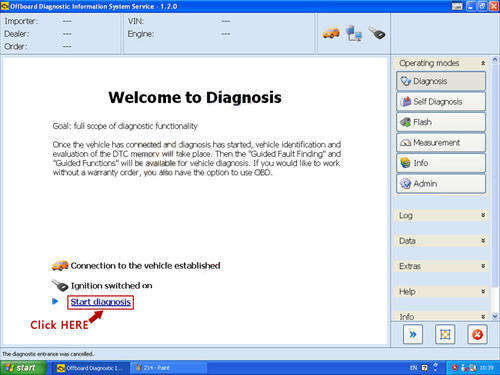
Task: Click the keyboard icon in title bar
Action: (x=457, y=6)
